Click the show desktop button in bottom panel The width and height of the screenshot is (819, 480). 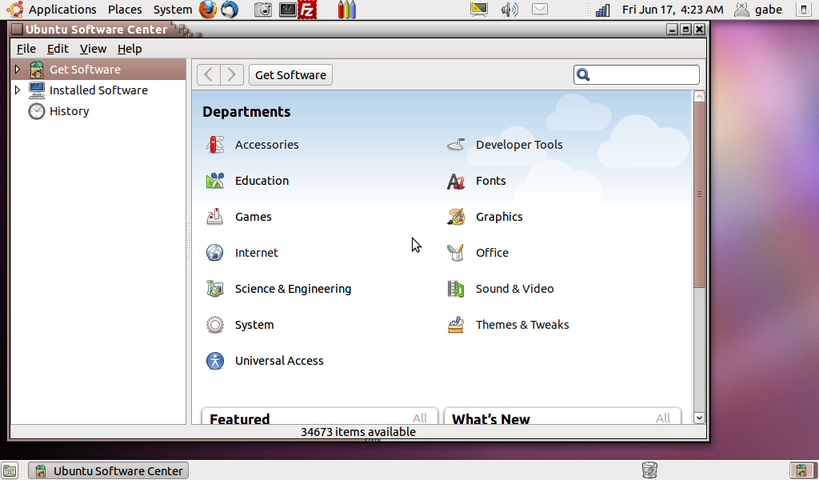pyautogui.click(x=9, y=471)
